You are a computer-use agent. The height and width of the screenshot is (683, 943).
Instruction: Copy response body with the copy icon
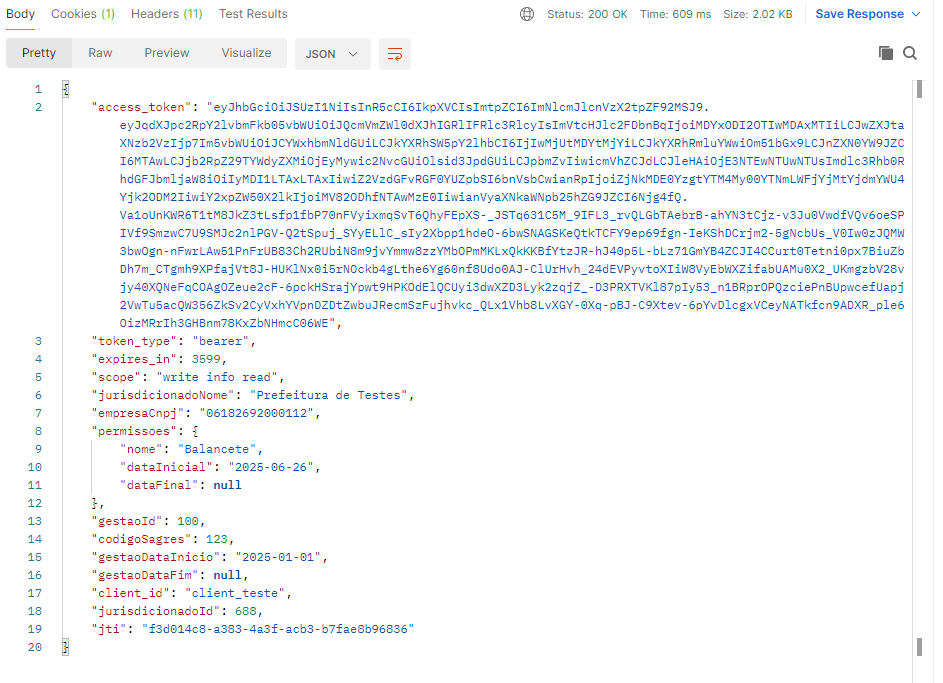885,53
